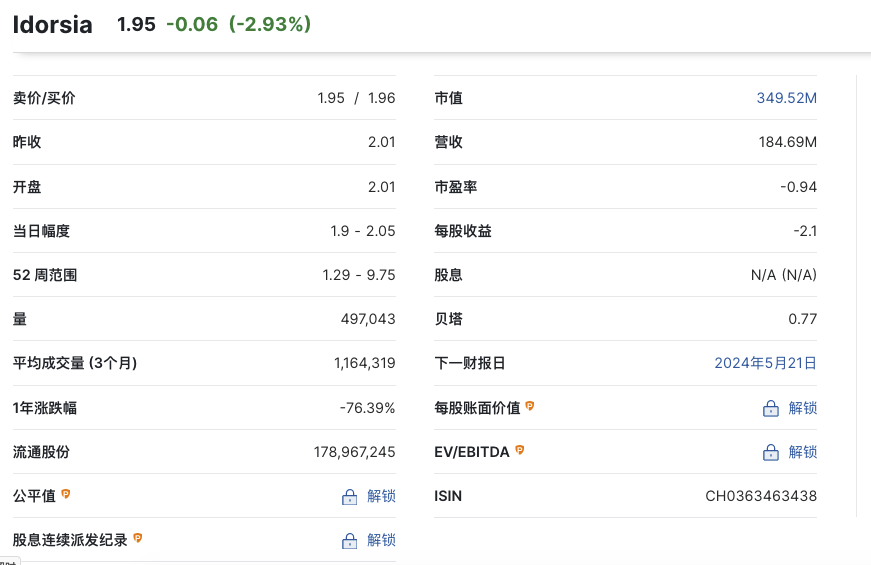Click the orange pro badge beside 股息连续派发纪录
This screenshot has width=871, height=565.
(x=138, y=537)
